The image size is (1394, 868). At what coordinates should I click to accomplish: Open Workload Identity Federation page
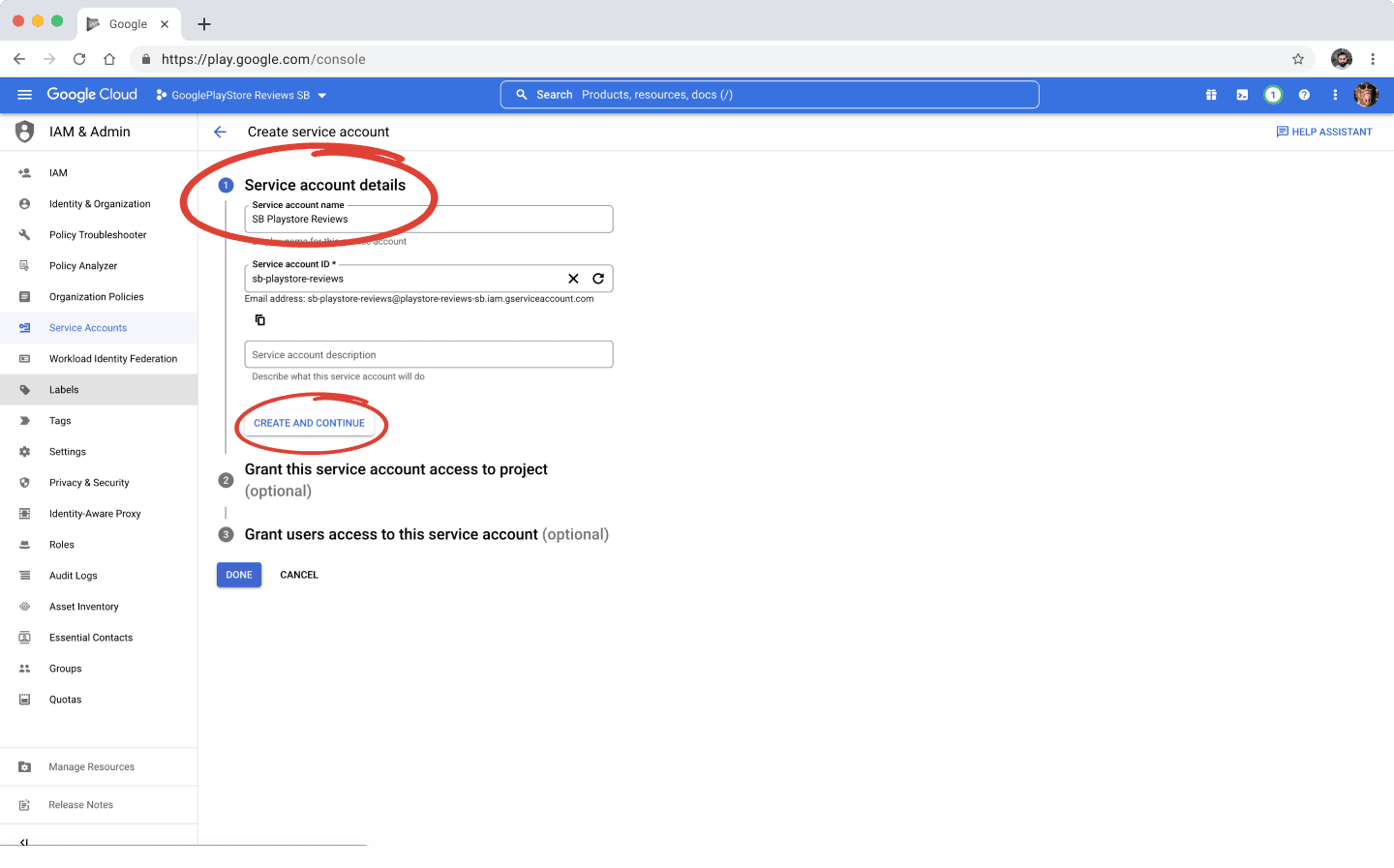99,359
